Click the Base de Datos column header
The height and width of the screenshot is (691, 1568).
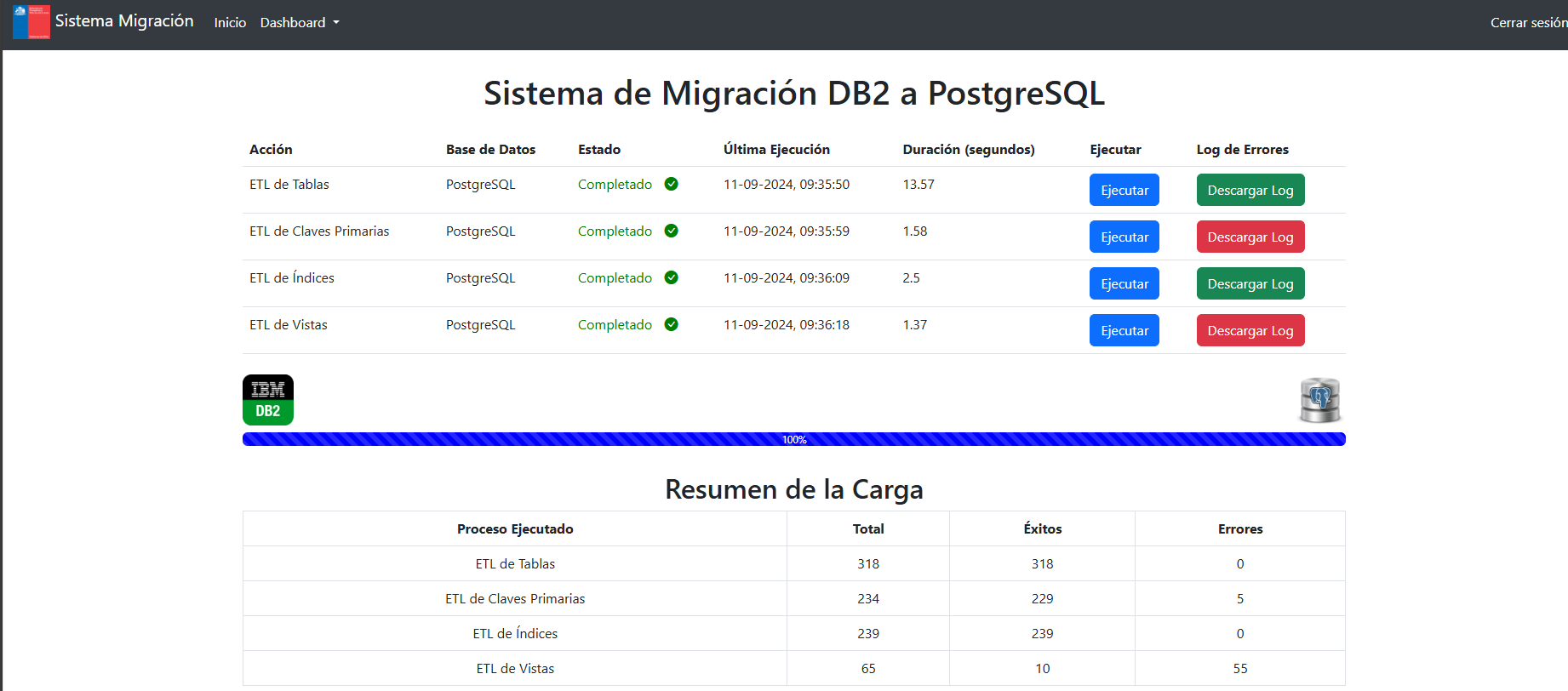pyautogui.click(x=490, y=149)
